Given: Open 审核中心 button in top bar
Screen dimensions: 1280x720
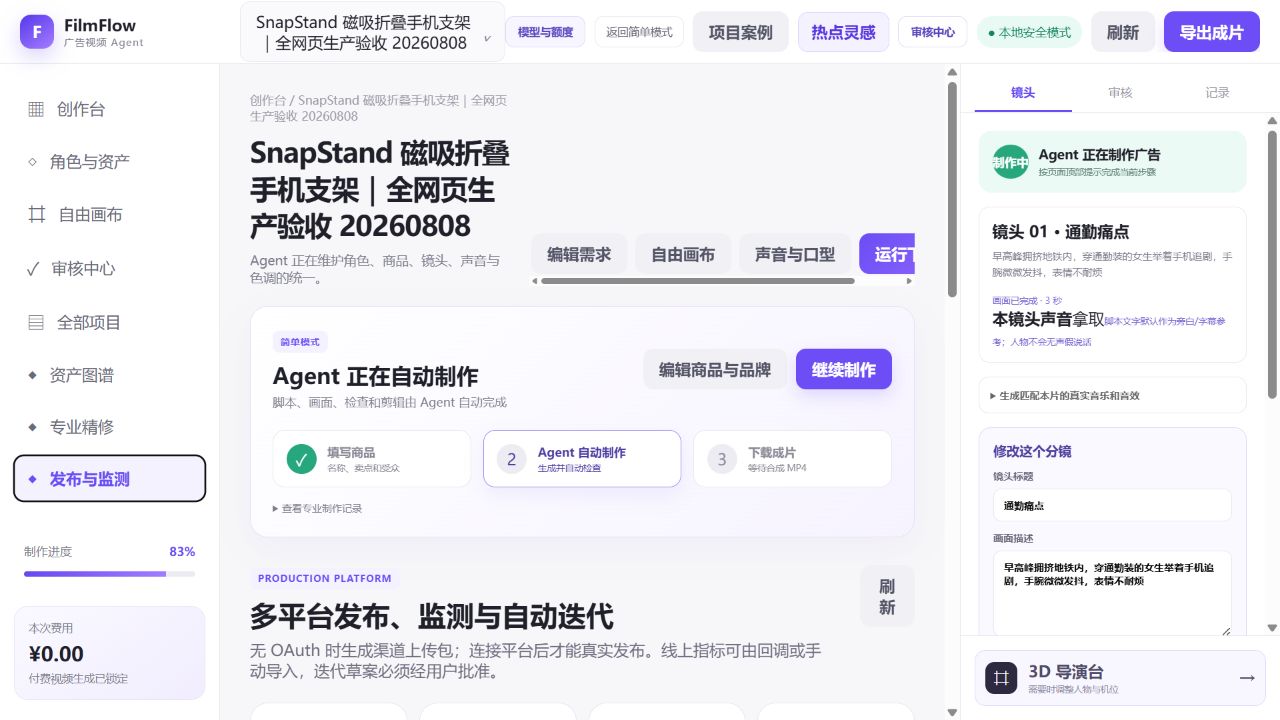Looking at the screenshot, I should (932, 32).
